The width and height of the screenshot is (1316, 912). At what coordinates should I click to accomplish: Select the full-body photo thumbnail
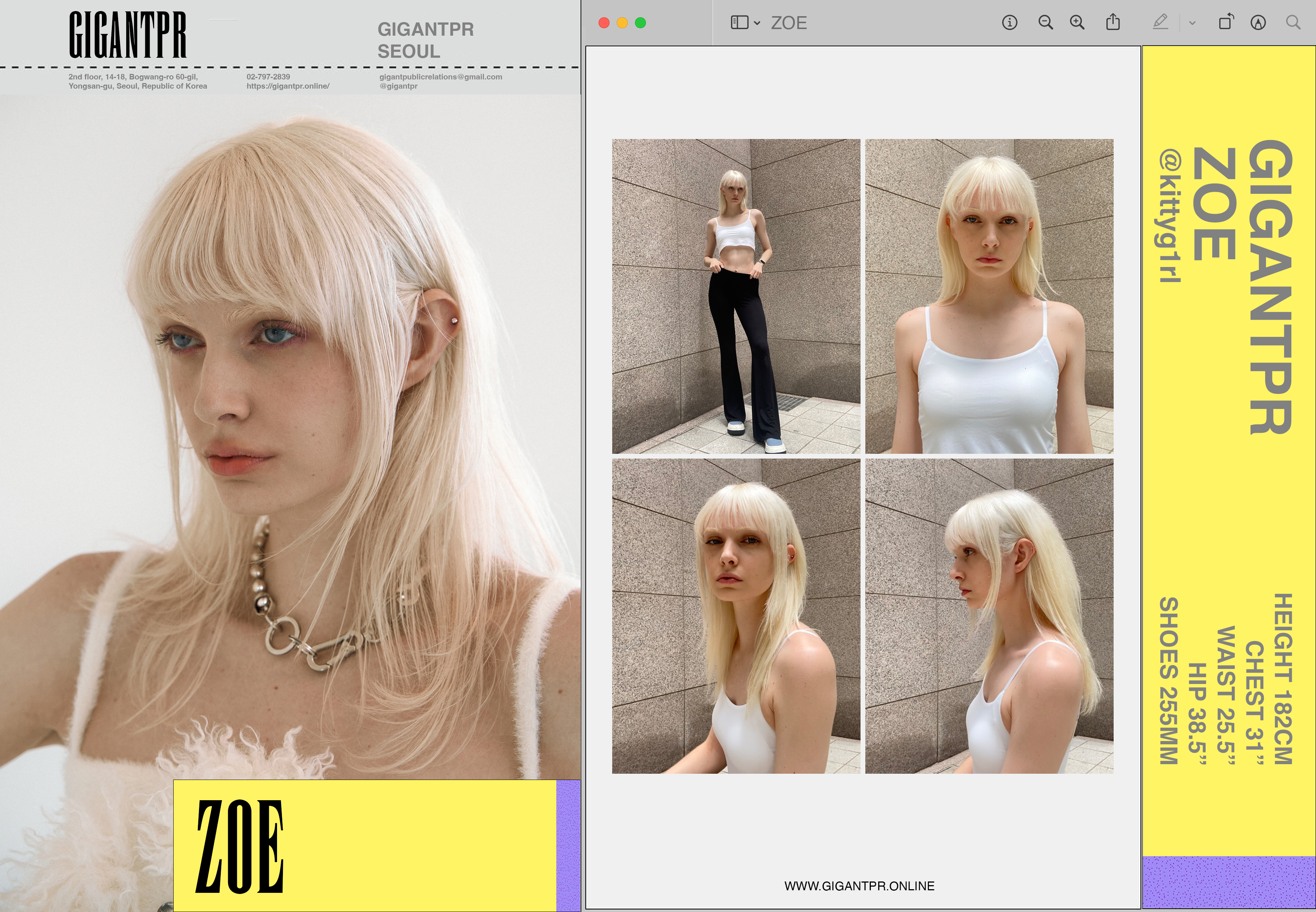(x=736, y=296)
